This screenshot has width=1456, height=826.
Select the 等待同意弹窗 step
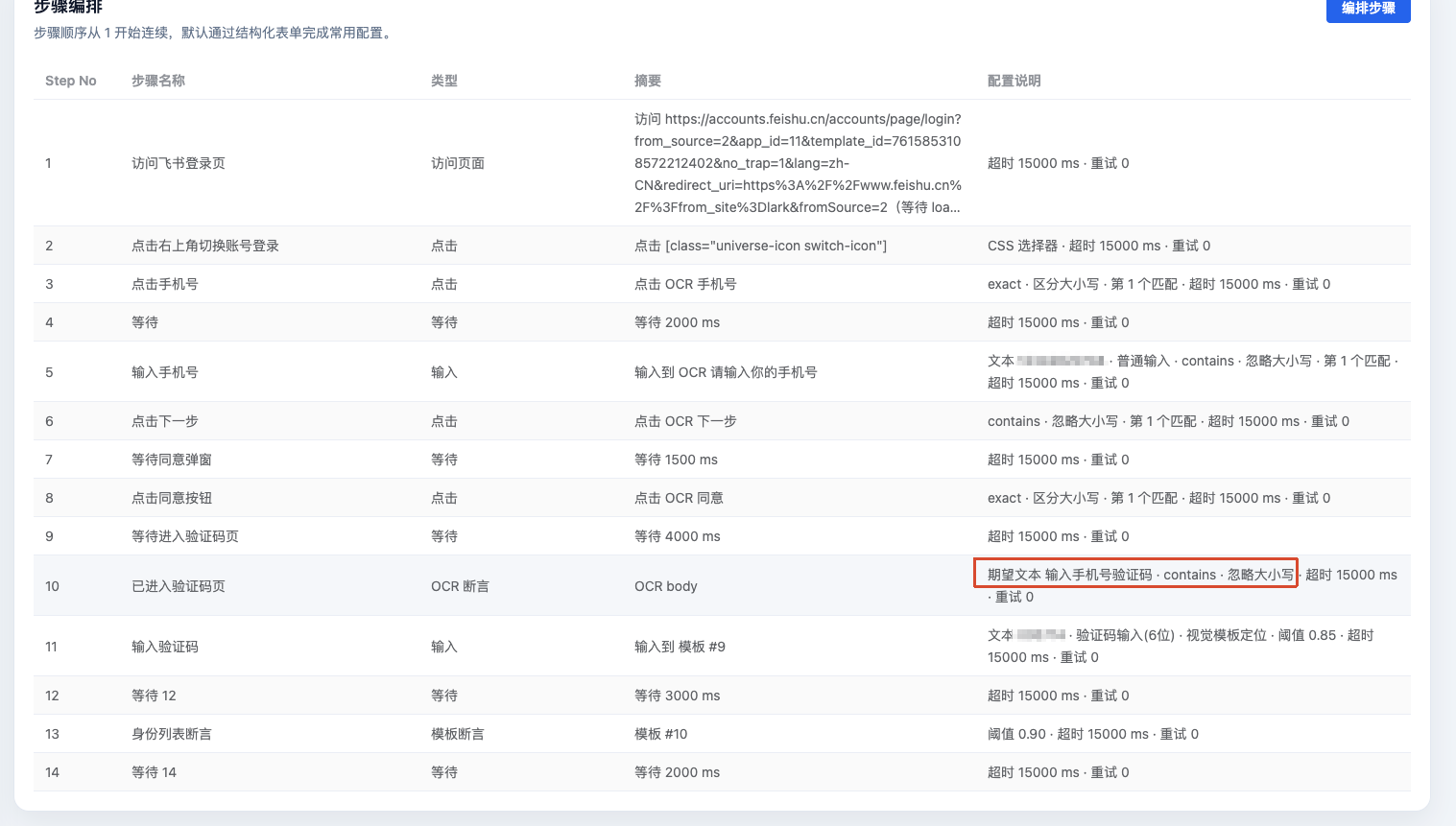click(172, 460)
